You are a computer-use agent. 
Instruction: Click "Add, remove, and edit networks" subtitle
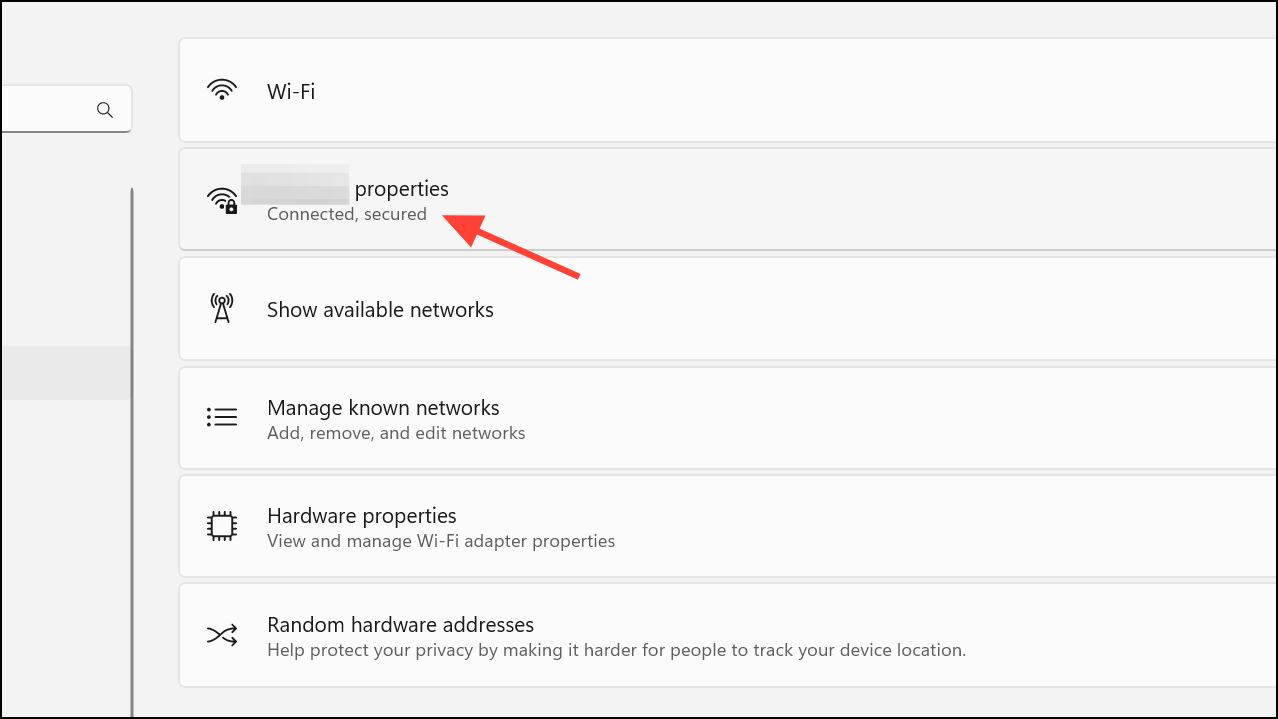pos(396,433)
